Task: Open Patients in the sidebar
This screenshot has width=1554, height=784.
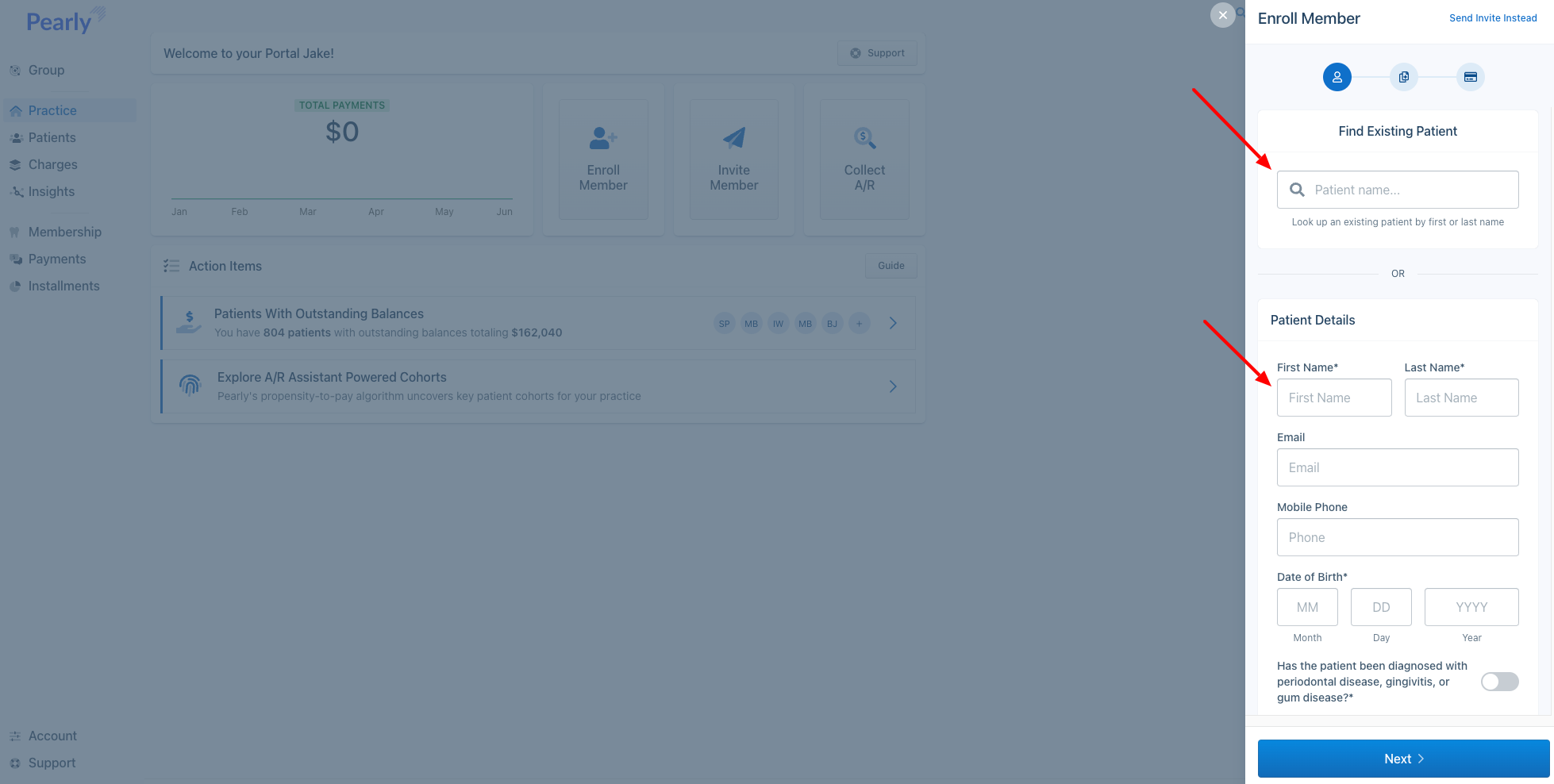Action: point(52,137)
